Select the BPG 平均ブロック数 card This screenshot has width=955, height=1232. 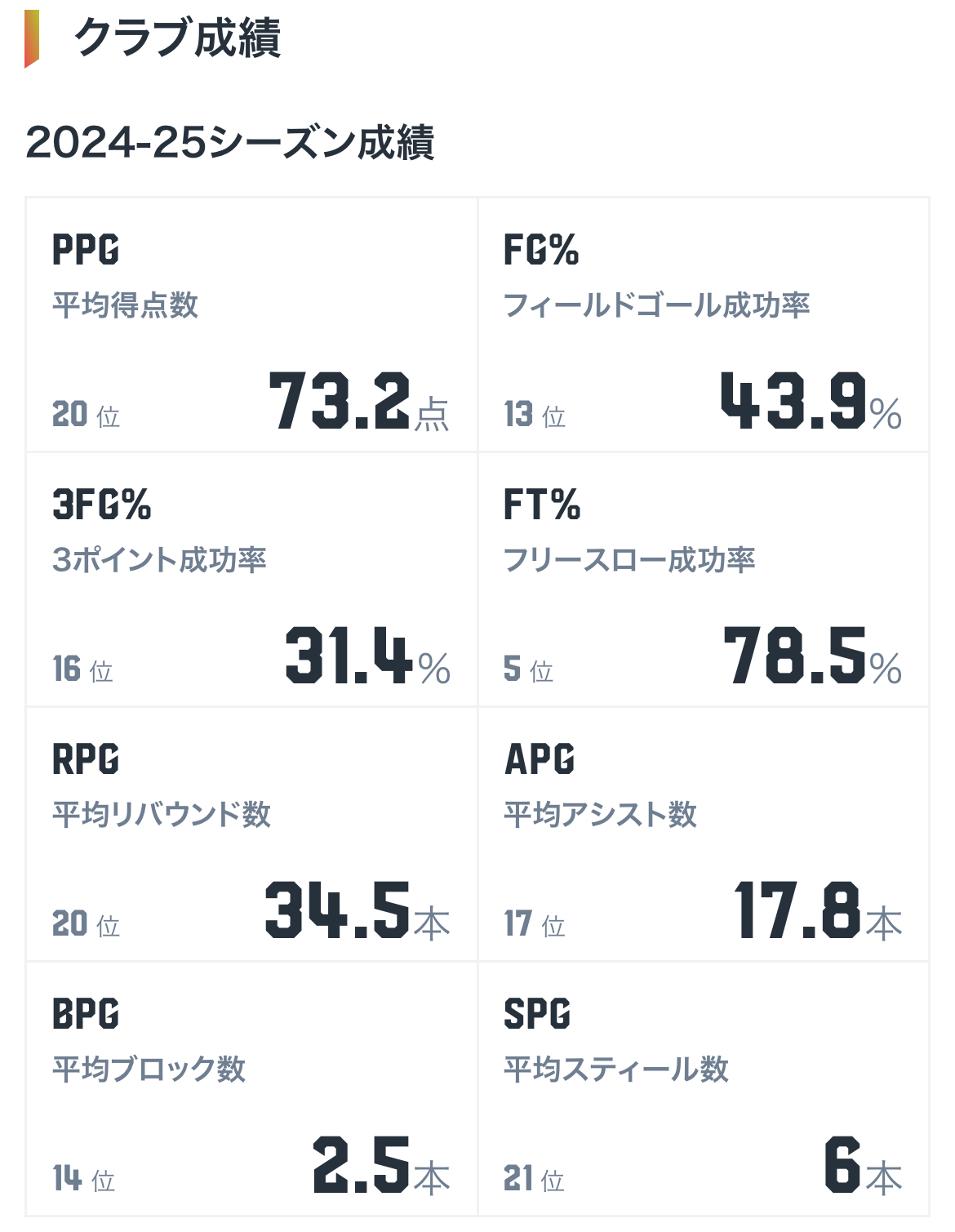coord(251,1089)
